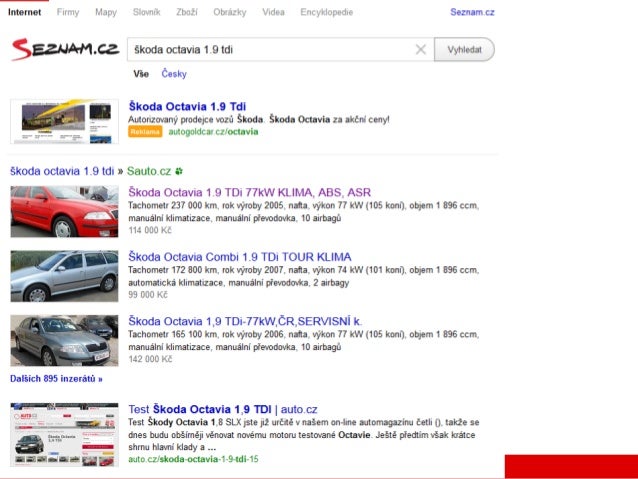This screenshot has height=479, width=638.
Task: Open the Seznam.cz link at top right
Action: click(472, 12)
